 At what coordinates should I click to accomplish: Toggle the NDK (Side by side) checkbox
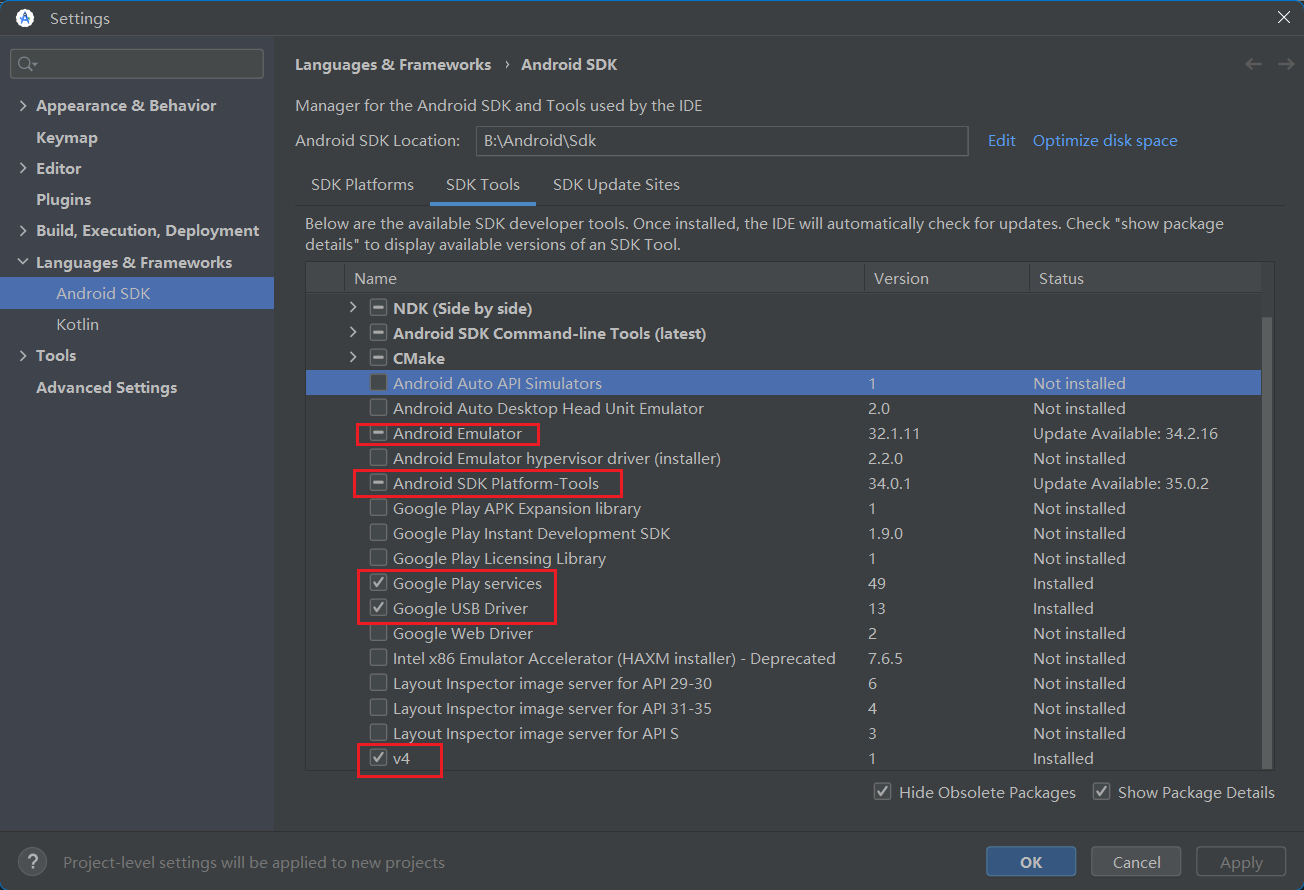378,308
